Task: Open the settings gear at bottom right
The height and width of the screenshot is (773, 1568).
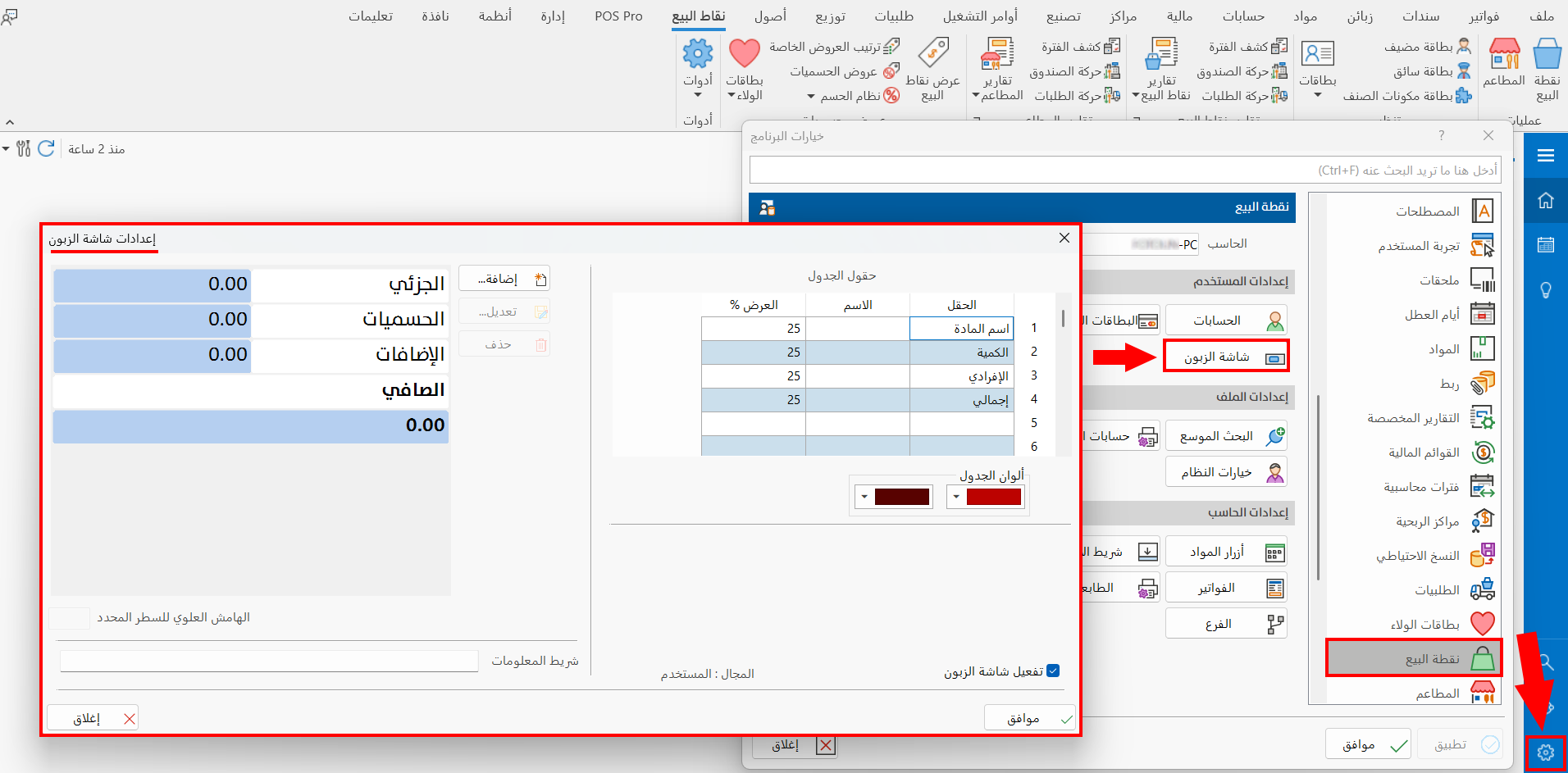Action: (1547, 752)
